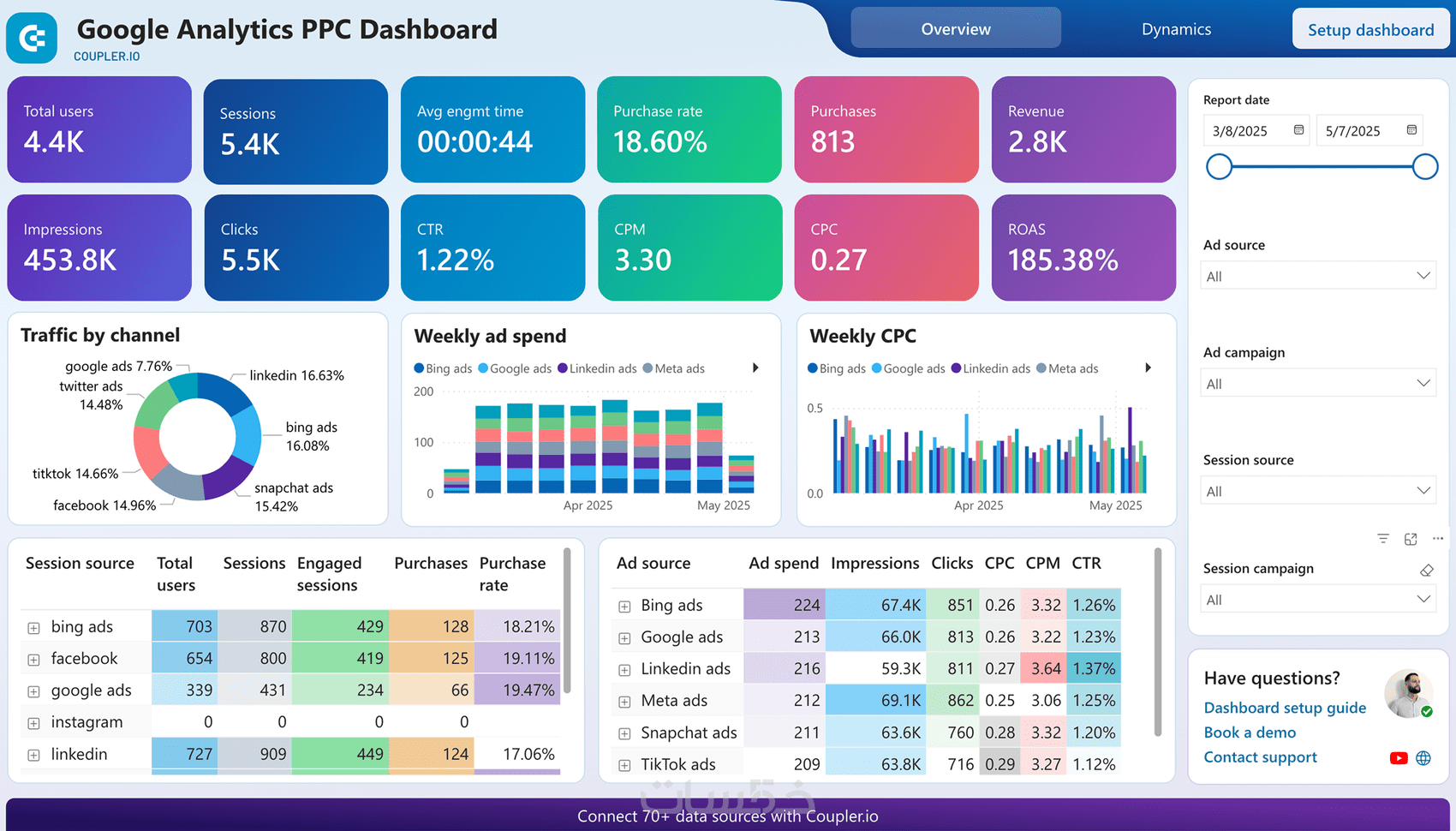The width and height of the screenshot is (1456, 831).
Task: Click the Connect 70+ data sources banner
Action: click(x=728, y=815)
